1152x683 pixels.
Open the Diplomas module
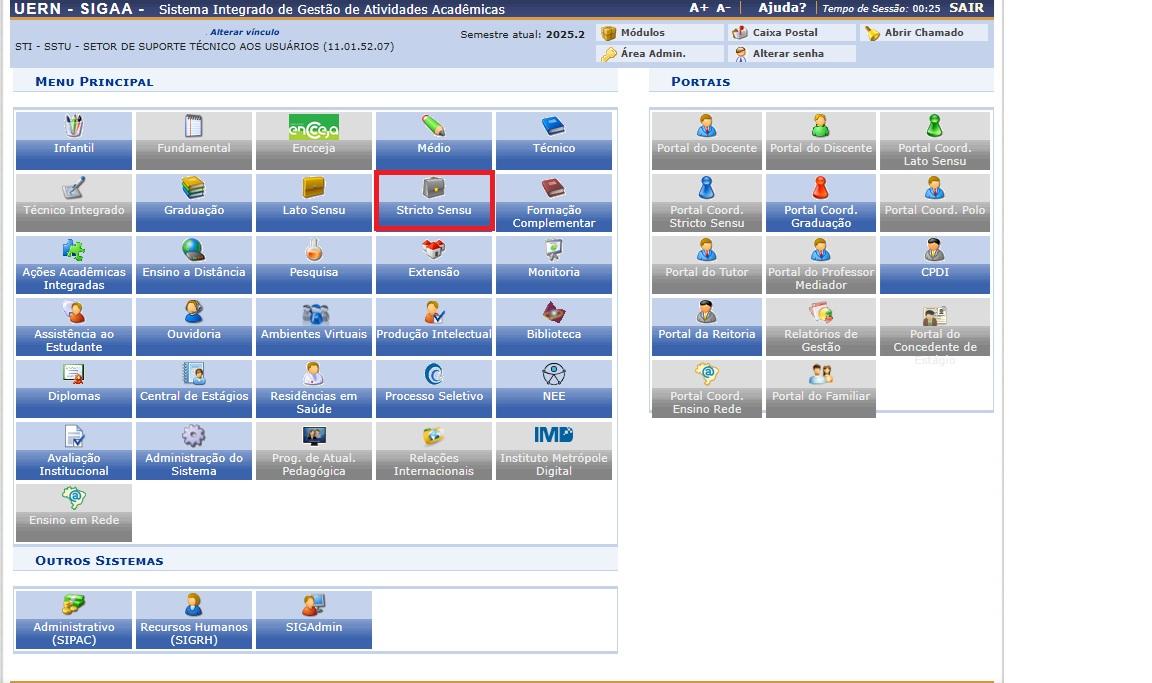[x=74, y=387]
